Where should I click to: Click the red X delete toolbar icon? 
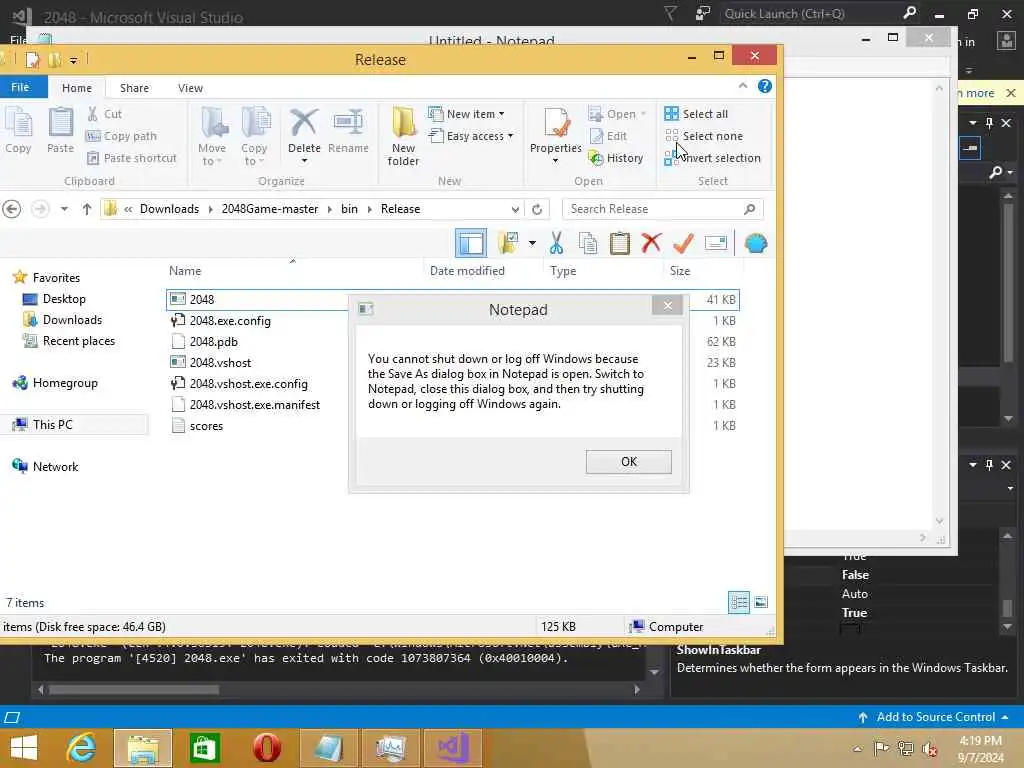pyautogui.click(x=651, y=244)
